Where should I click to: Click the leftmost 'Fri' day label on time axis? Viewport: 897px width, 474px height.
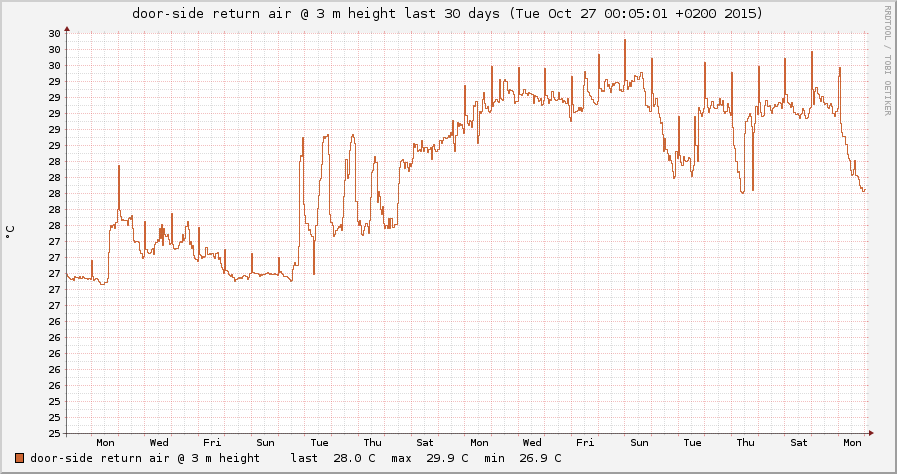click(x=212, y=443)
